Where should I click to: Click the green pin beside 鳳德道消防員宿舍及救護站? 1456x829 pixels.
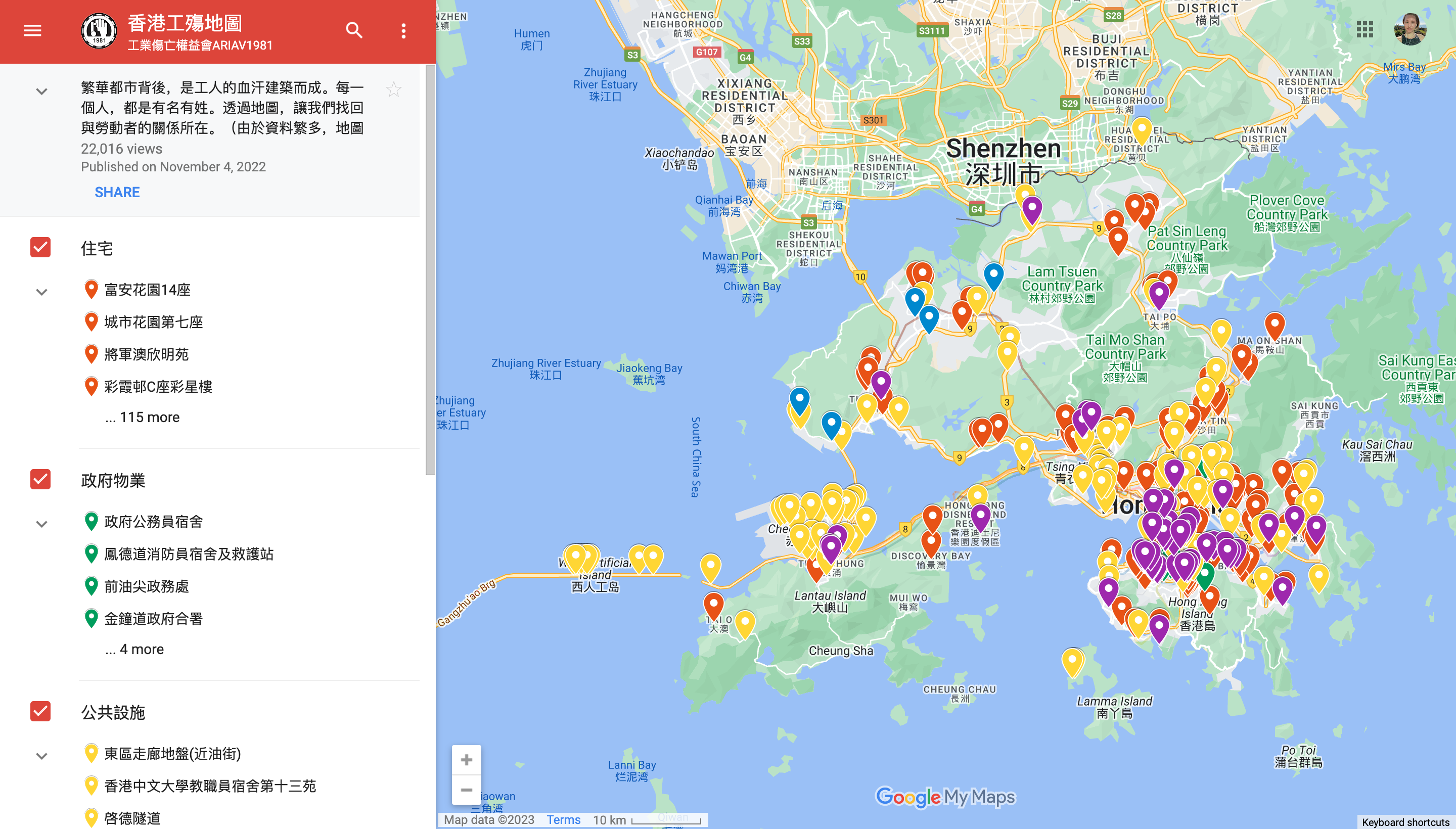coord(90,554)
